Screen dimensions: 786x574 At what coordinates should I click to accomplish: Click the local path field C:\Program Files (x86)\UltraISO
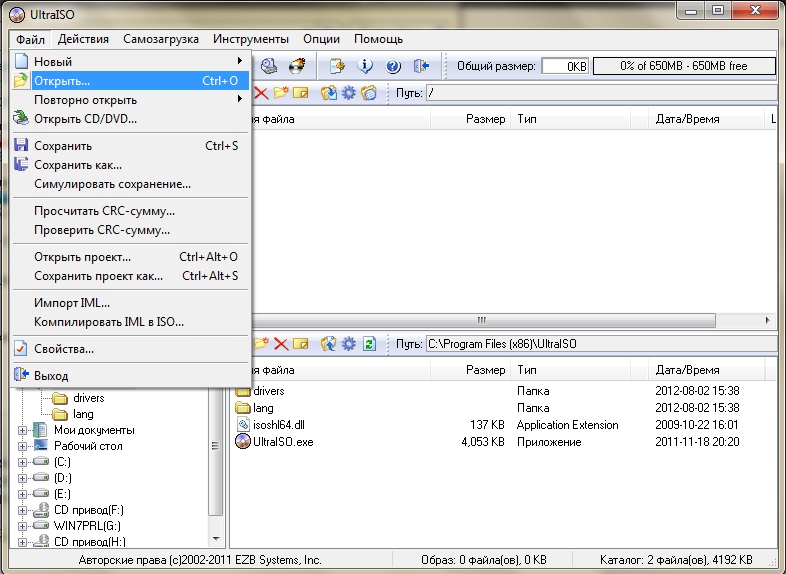[x=602, y=344]
